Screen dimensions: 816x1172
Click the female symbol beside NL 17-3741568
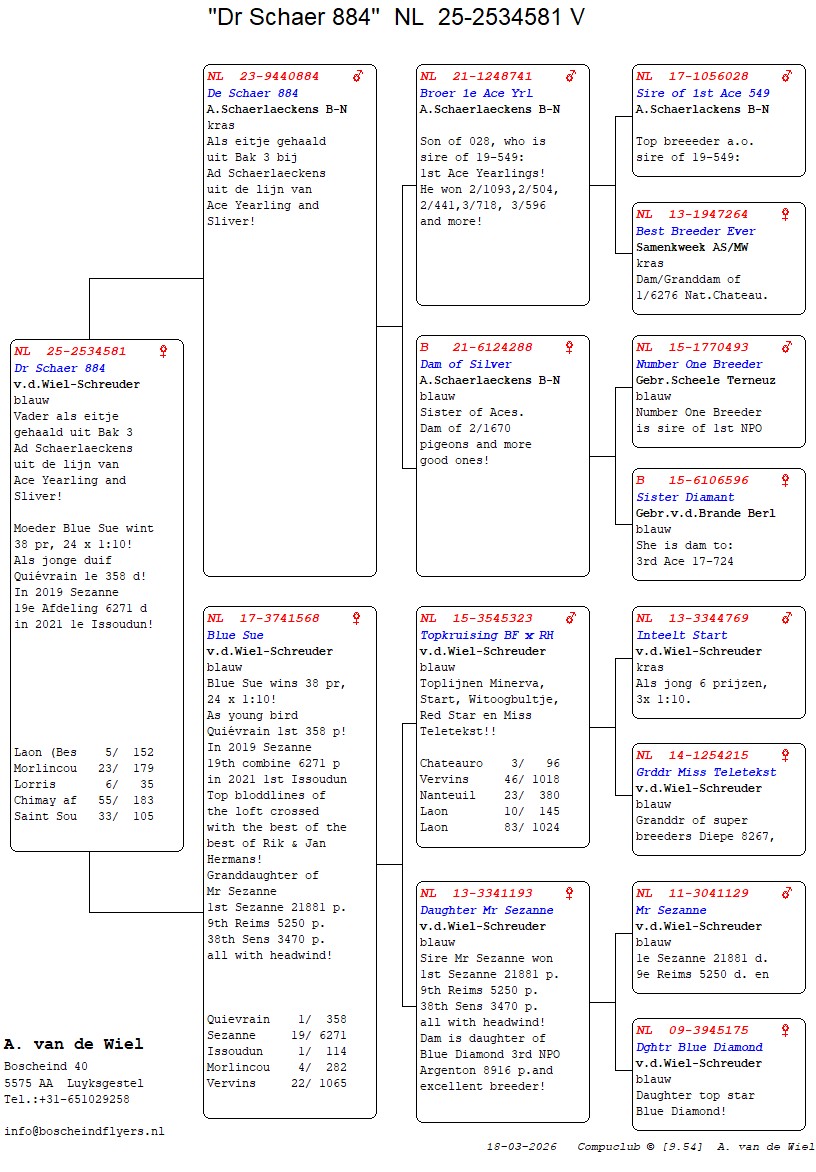point(358,619)
